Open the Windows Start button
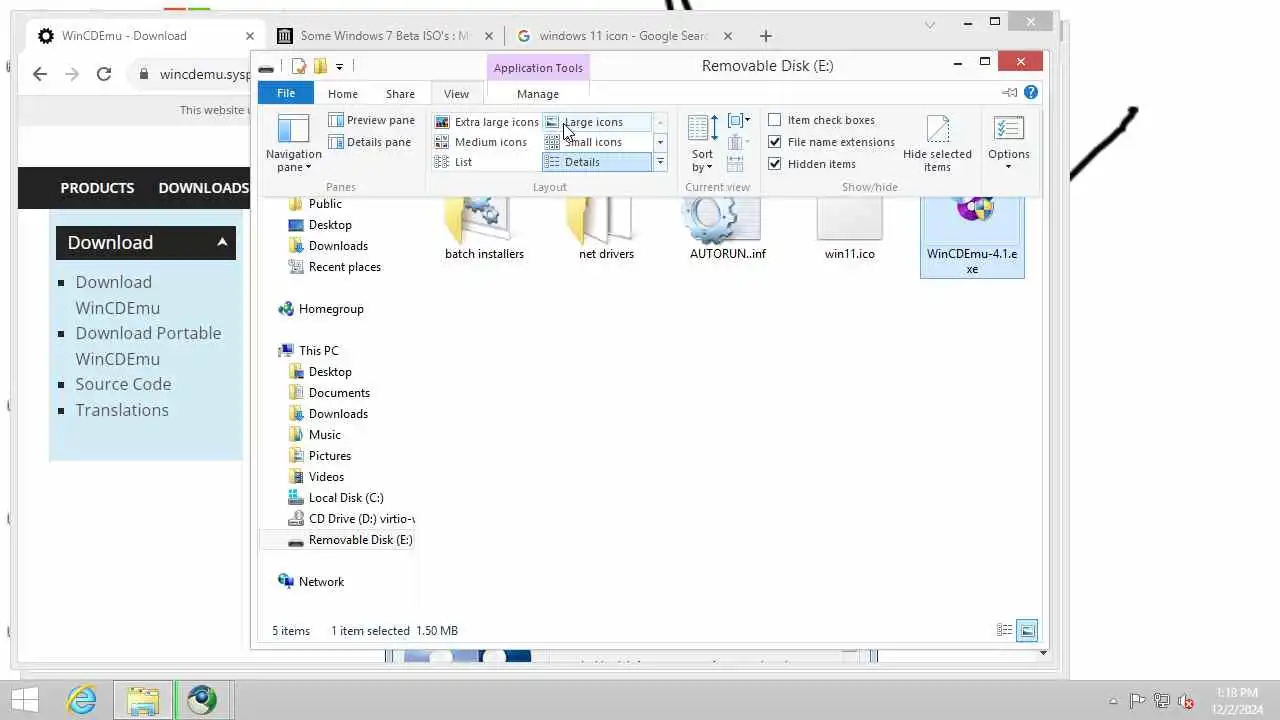This screenshot has height=720, width=1280. click(25, 699)
